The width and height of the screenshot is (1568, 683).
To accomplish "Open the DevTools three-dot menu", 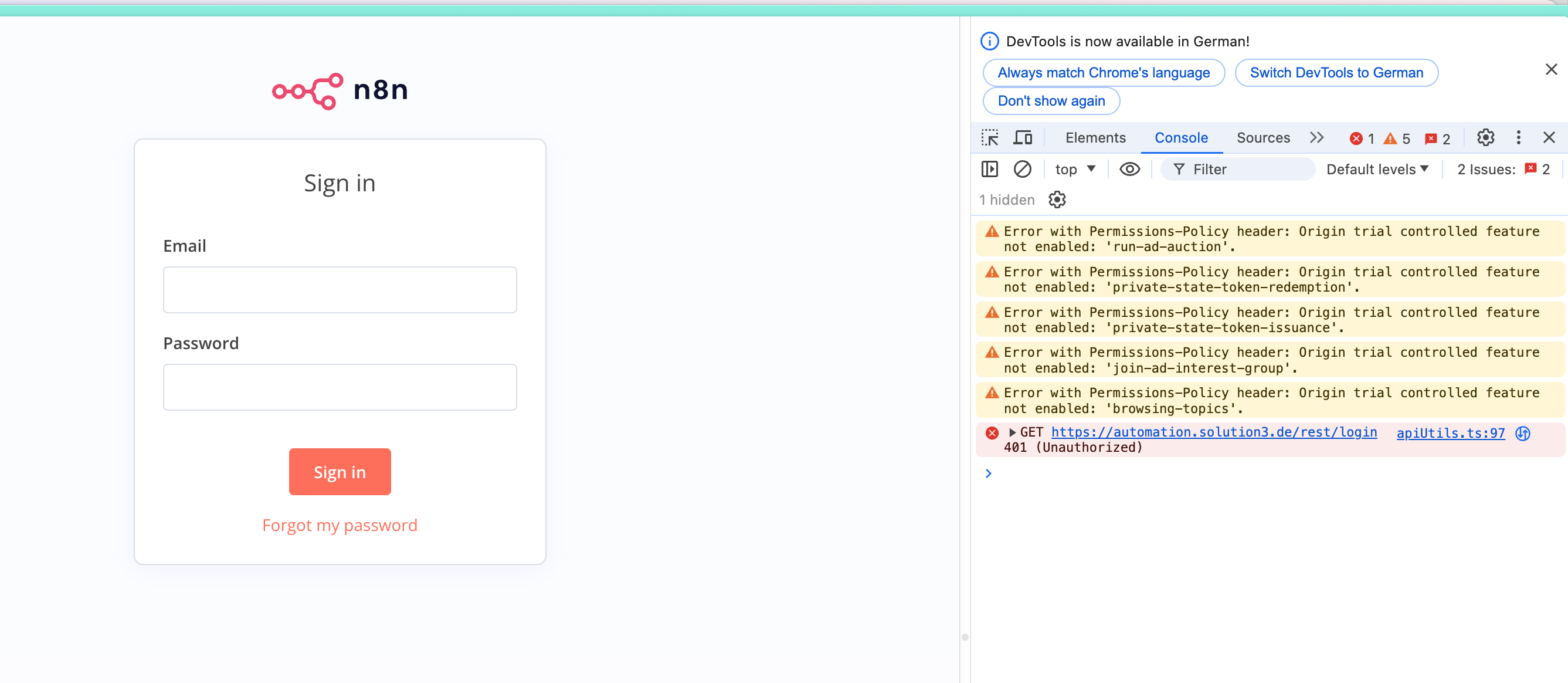I will tap(1518, 138).
